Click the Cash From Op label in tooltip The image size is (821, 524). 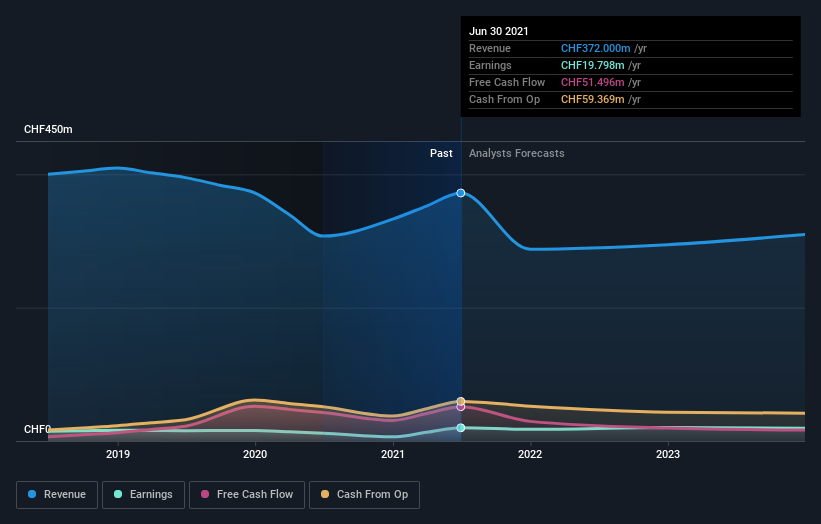[x=504, y=99]
